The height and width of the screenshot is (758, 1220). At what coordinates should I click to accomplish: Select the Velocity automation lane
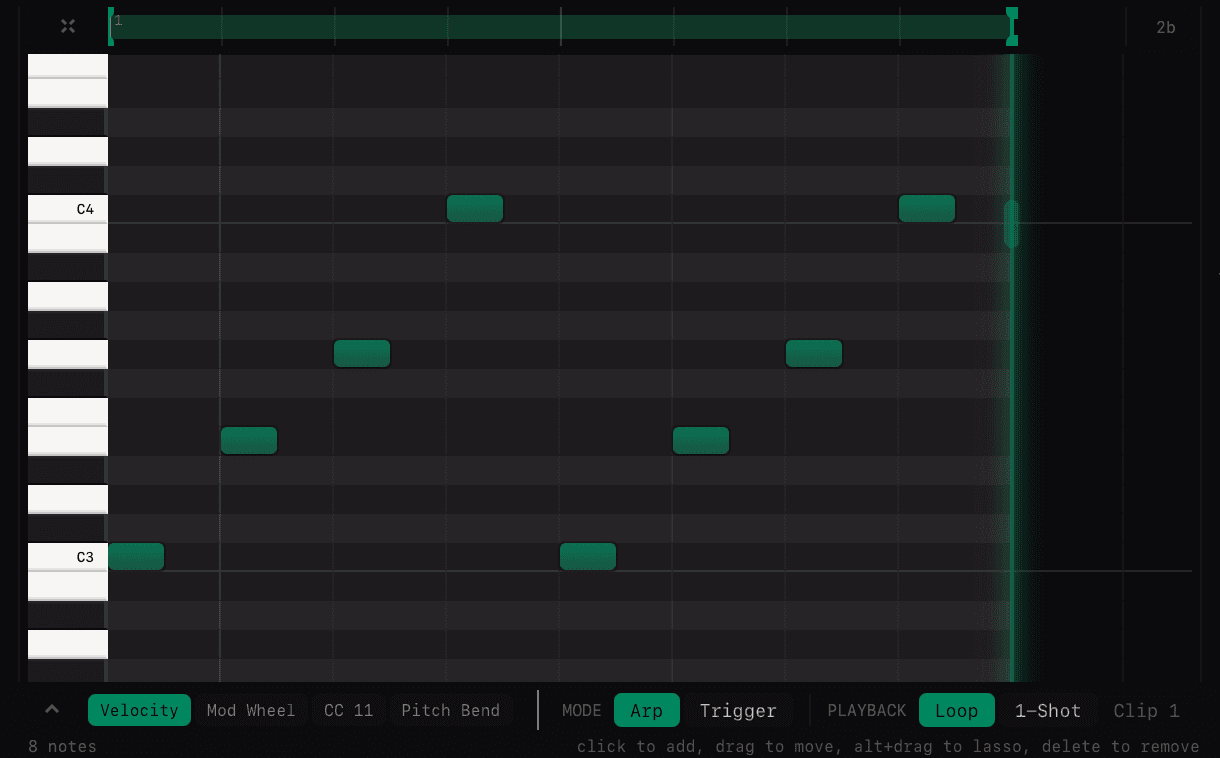(139, 710)
